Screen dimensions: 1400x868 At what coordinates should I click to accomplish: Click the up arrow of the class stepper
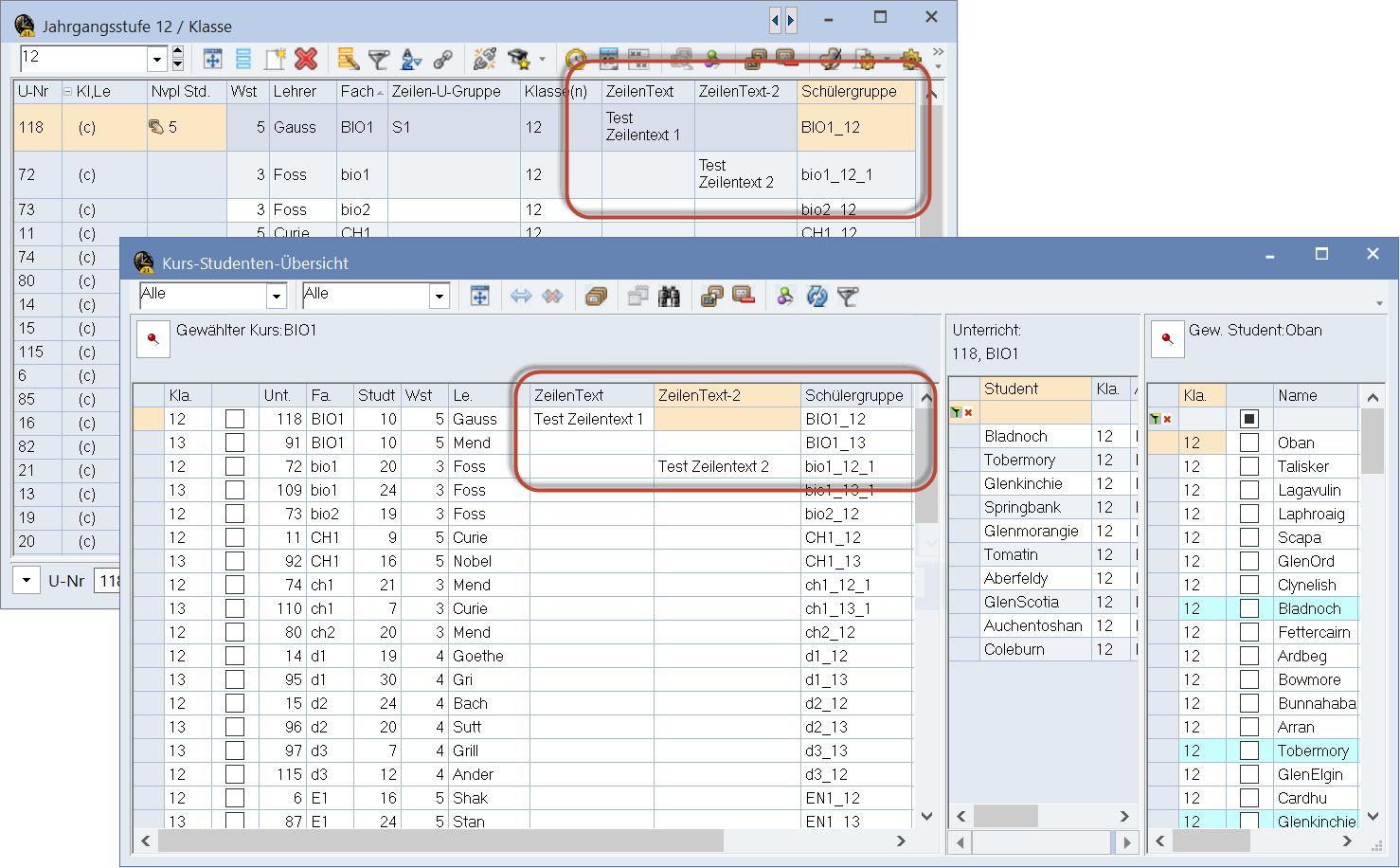click(177, 53)
